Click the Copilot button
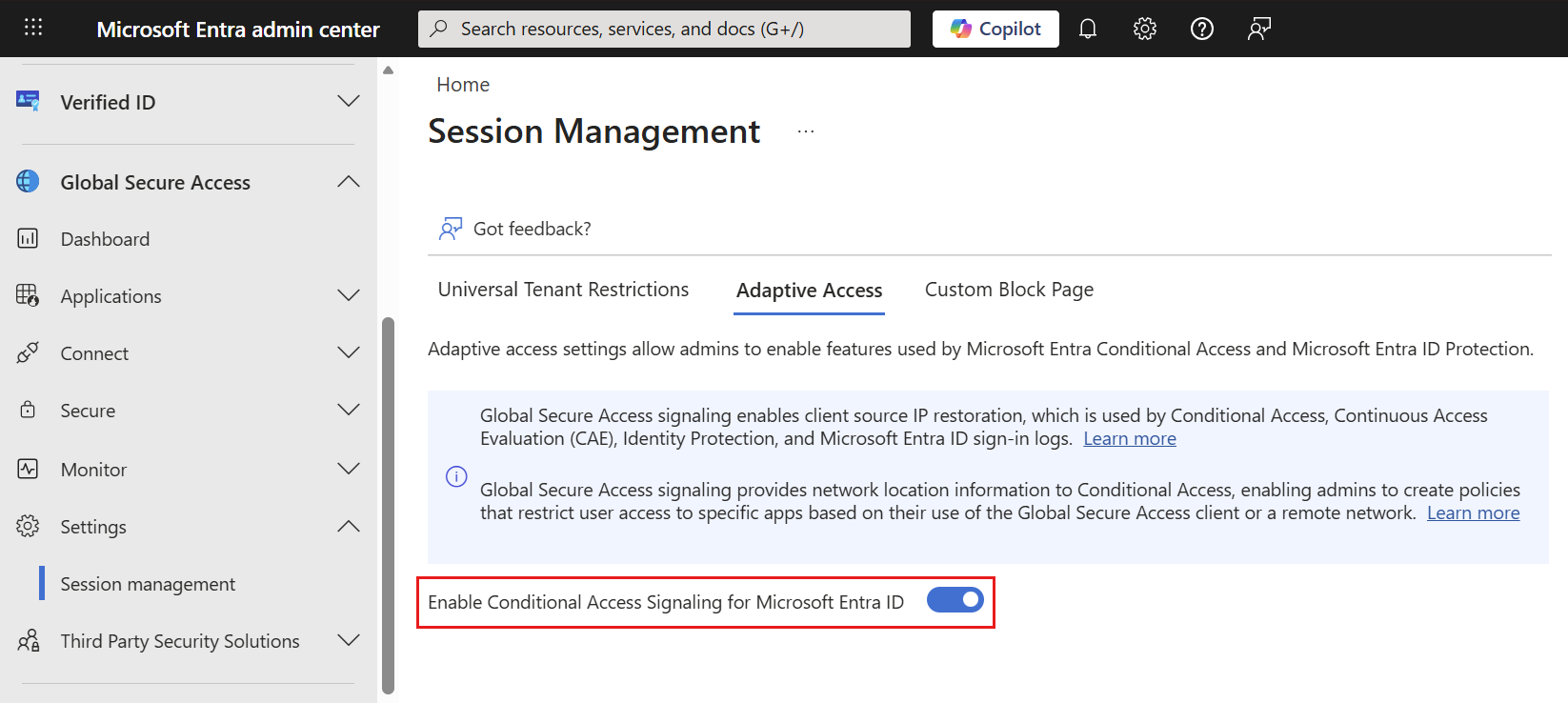 point(995,29)
